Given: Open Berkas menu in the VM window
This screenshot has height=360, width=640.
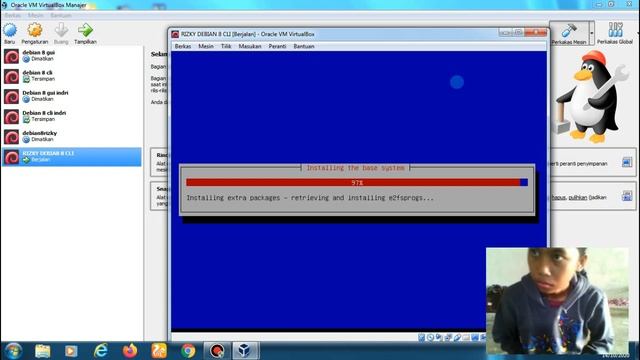Looking at the screenshot, I should (x=182, y=46).
